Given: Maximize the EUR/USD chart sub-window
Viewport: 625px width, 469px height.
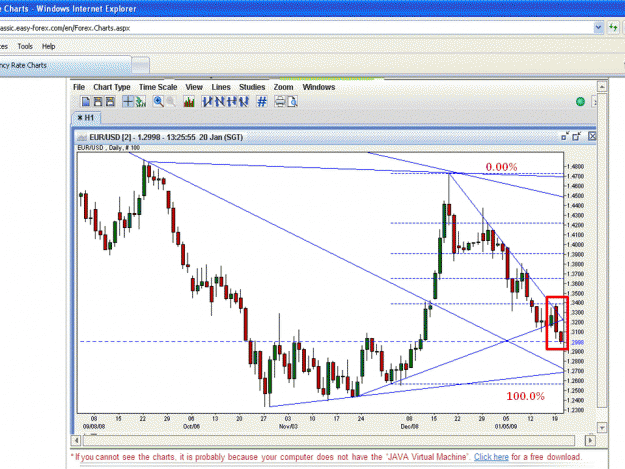Looking at the screenshot, I should point(577,137).
